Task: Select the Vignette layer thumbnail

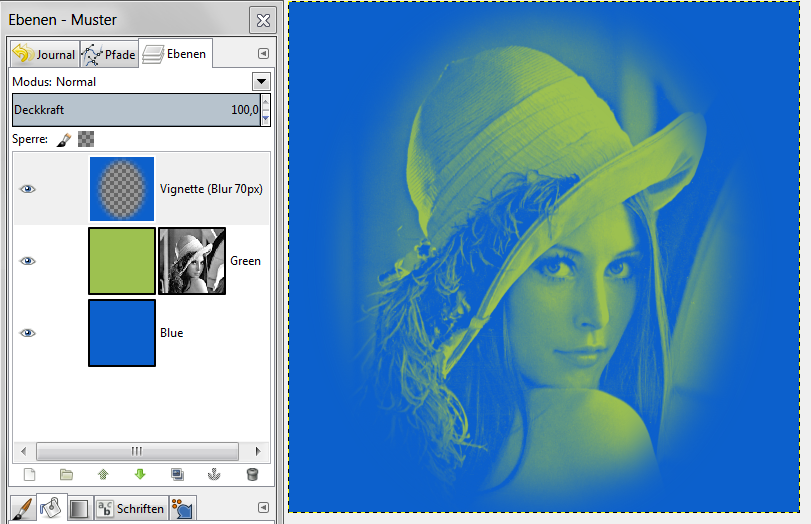Action: point(122,189)
